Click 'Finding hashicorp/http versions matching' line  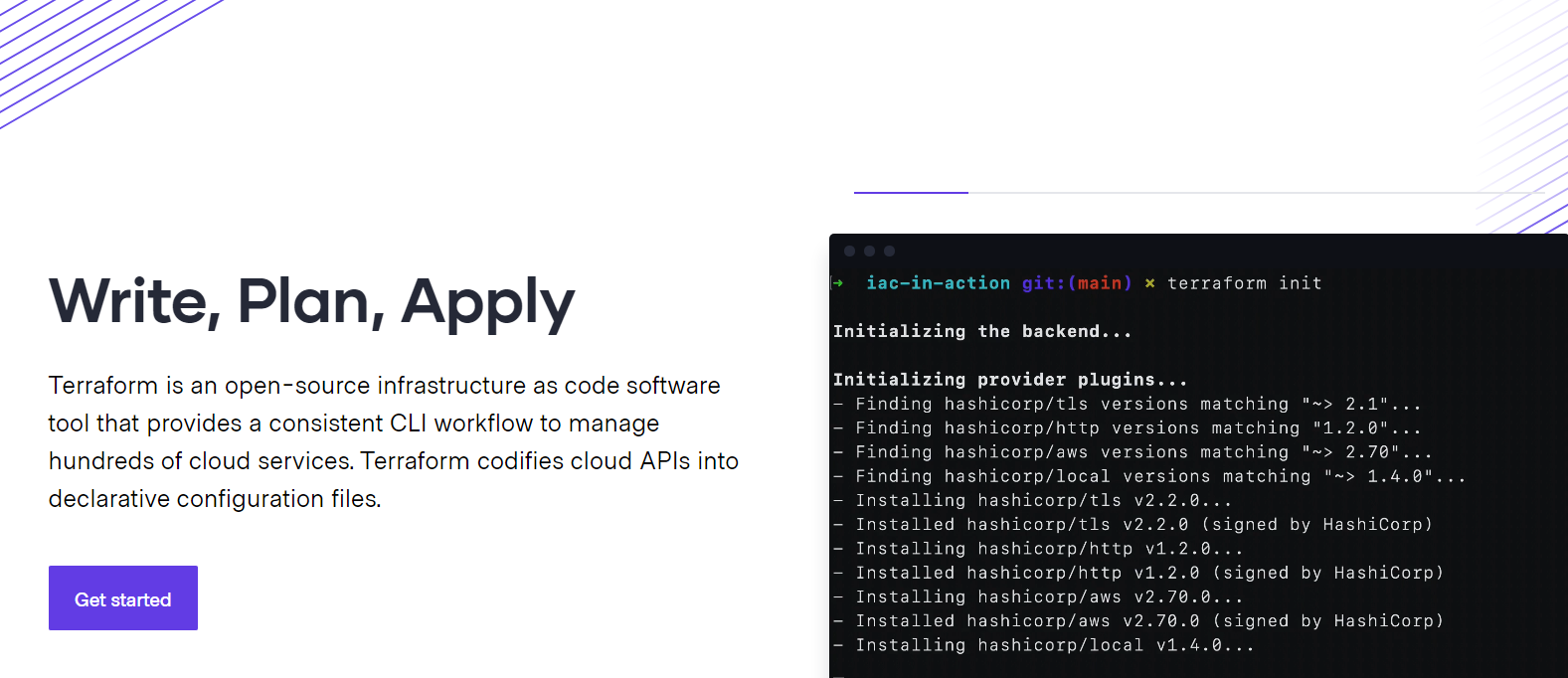pyautogui.click(x=1128, y=427)
